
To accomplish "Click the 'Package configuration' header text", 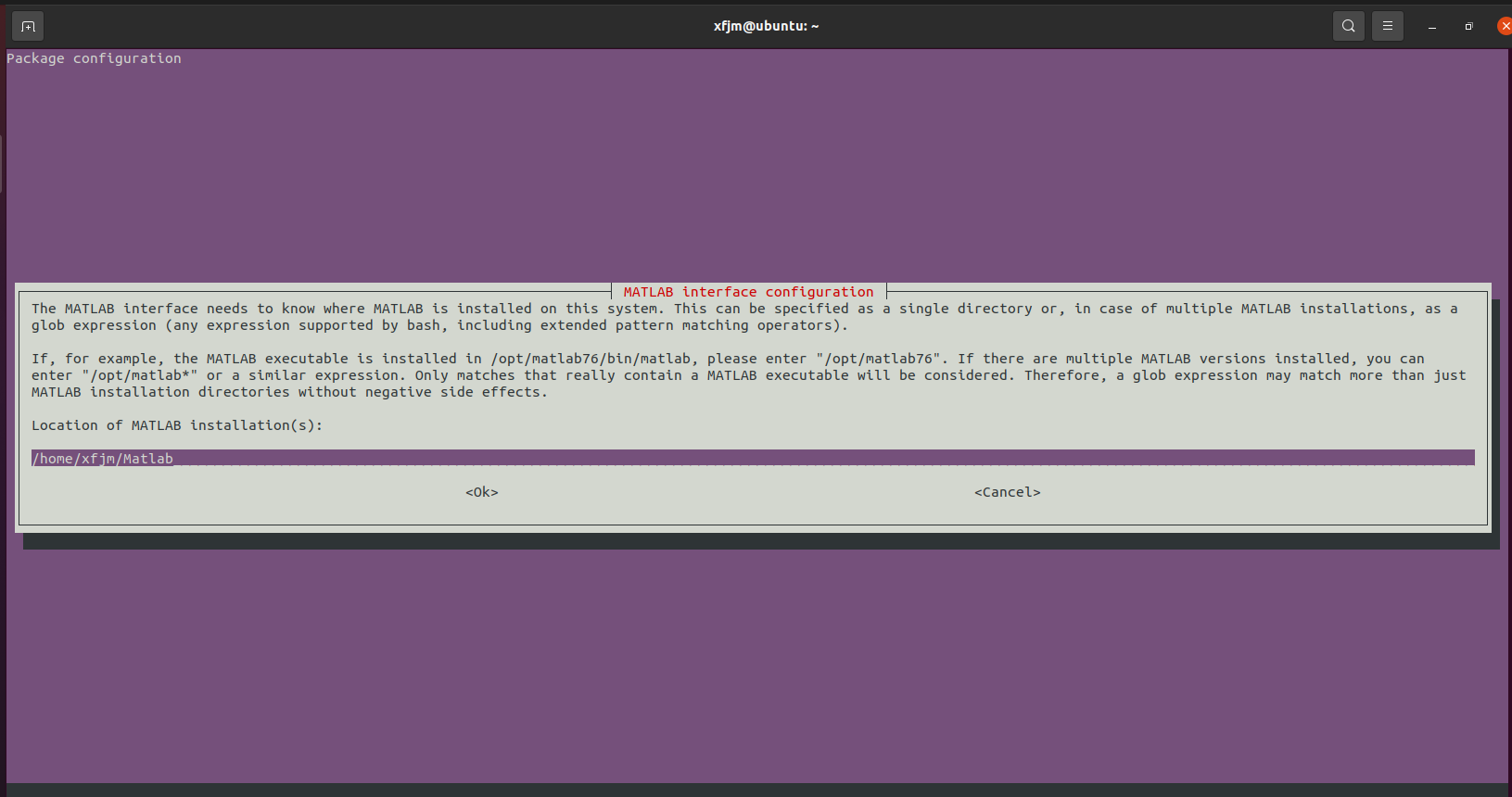I will (94, 58).
